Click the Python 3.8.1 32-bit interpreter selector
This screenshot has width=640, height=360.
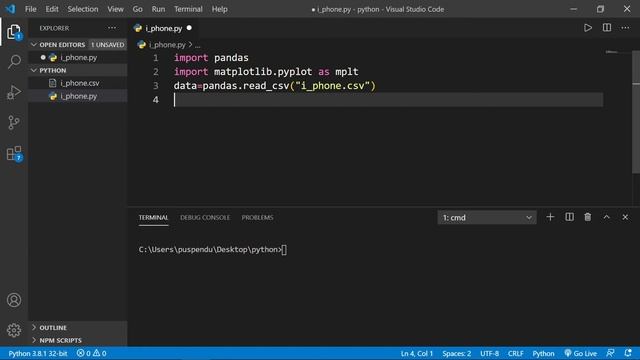(x=38, y=353)
